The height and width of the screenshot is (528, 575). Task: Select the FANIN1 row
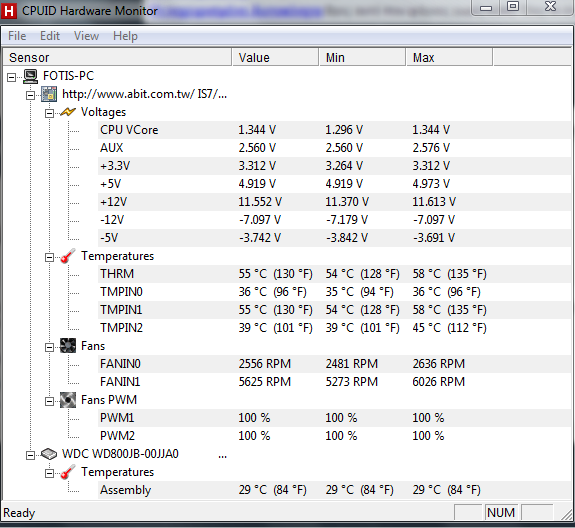(334, 382)
